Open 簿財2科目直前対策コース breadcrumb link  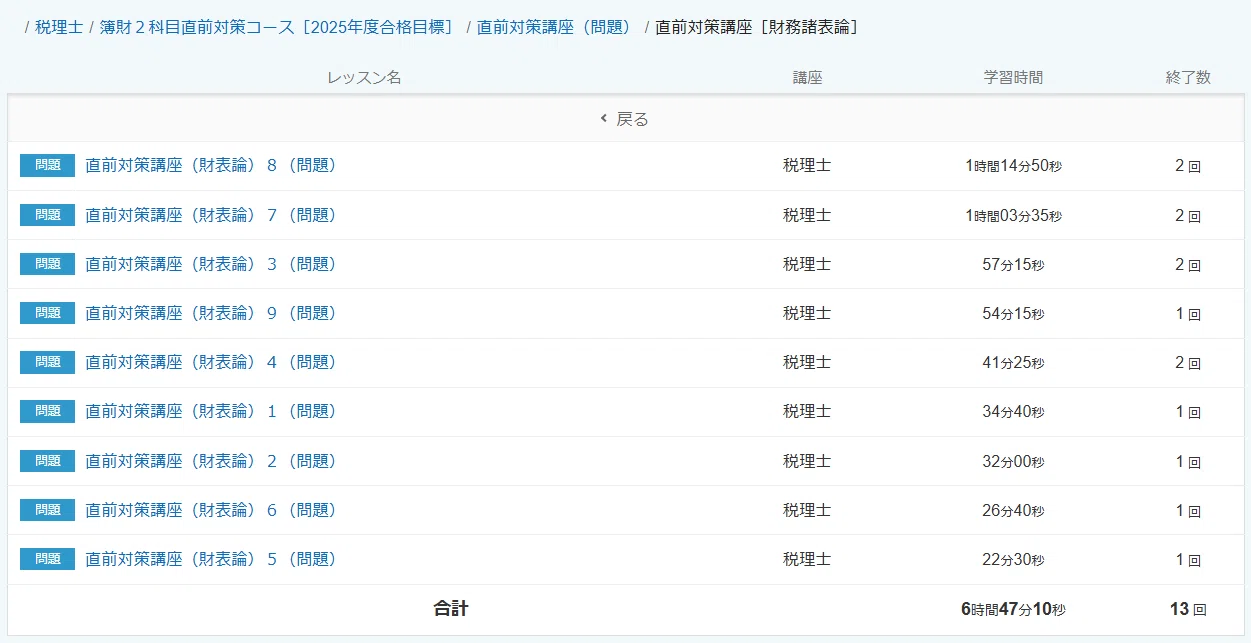point(277,27)
